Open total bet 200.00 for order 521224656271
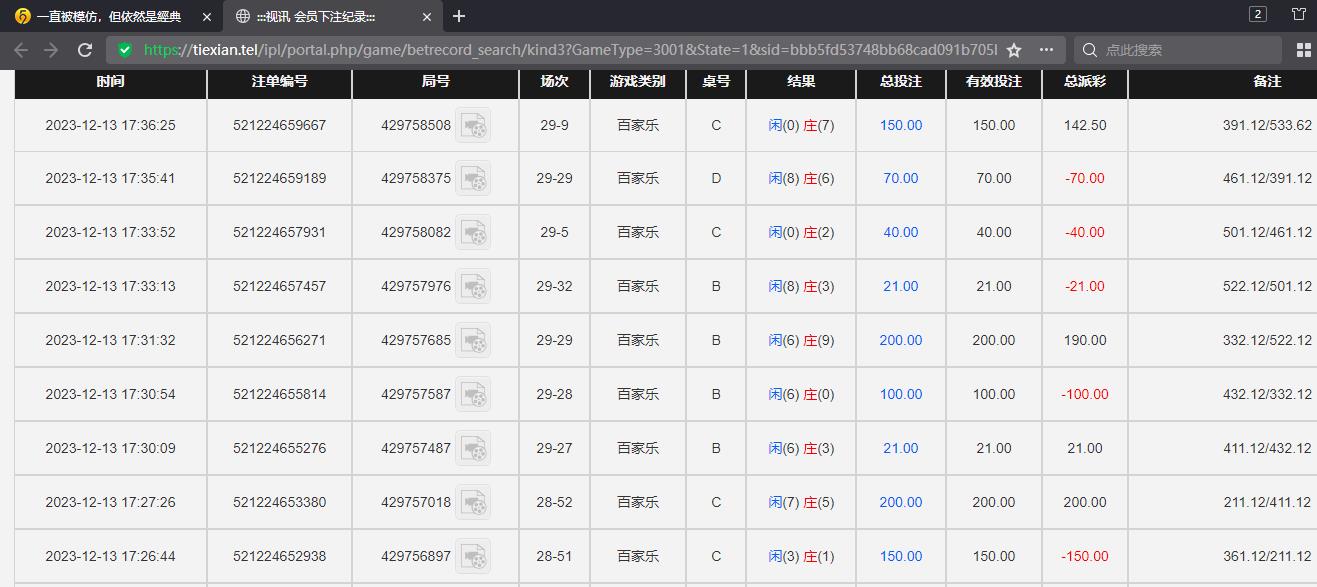This screenshot has width=1317, height=587. click(901, 340)
